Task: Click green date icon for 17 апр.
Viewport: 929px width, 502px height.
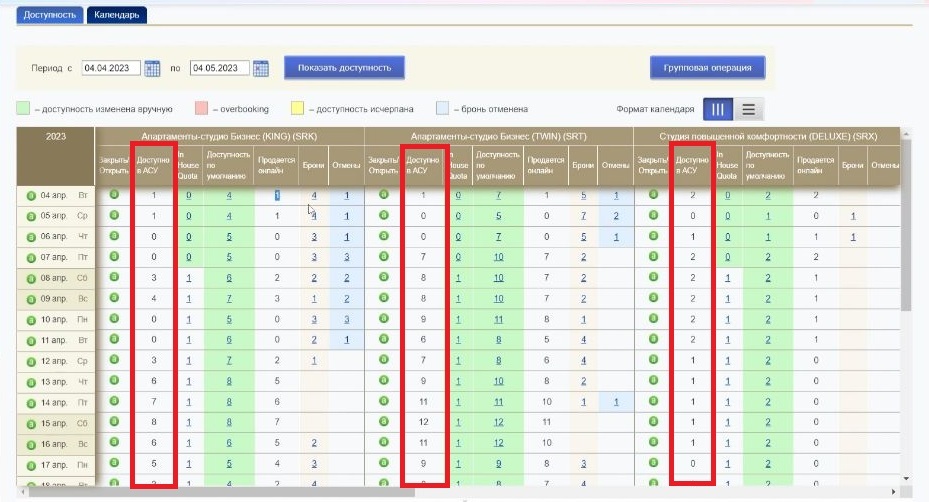Action: tap(31, 465)
